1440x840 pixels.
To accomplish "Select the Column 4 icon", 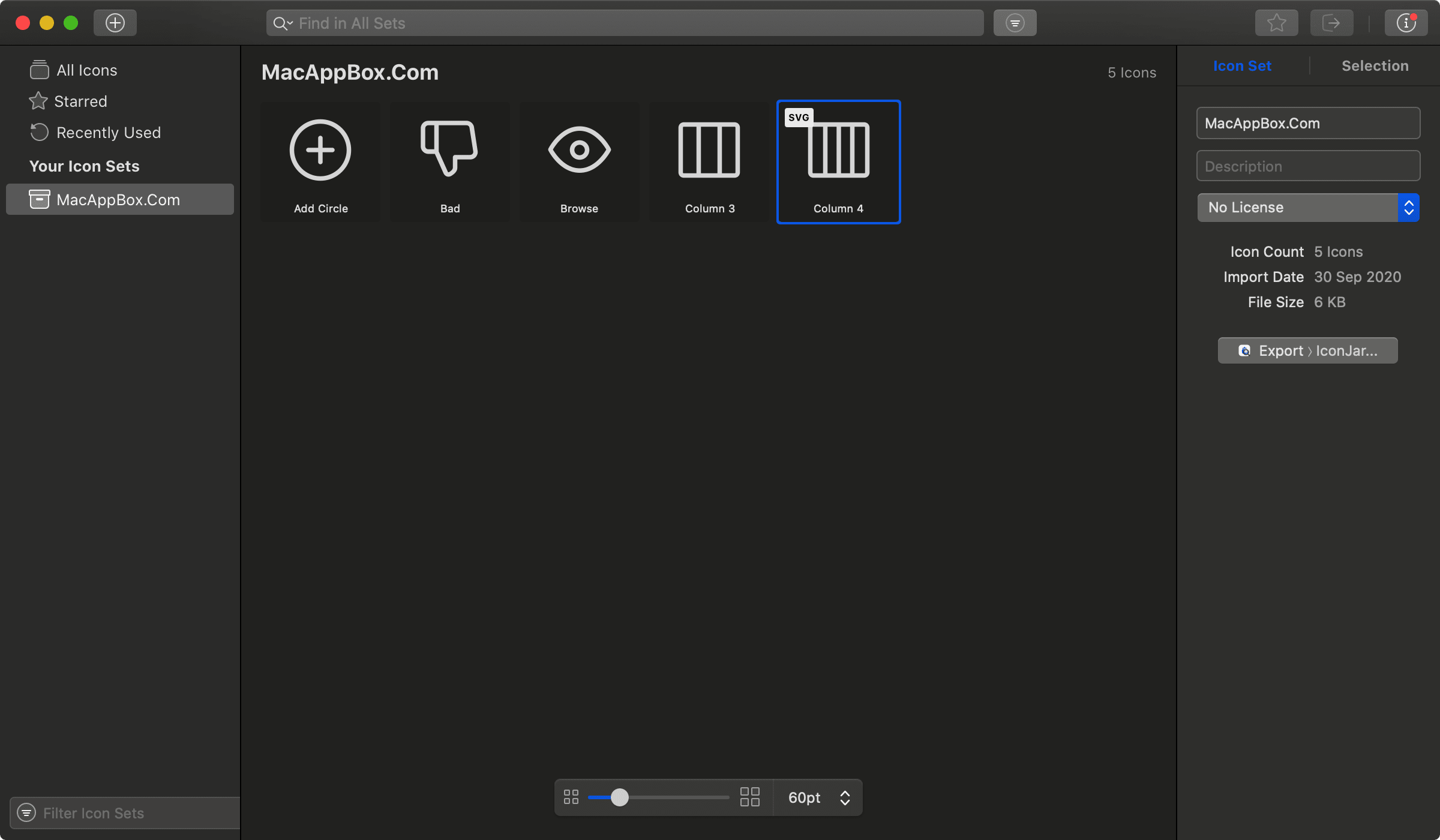I will pos(838,162).
